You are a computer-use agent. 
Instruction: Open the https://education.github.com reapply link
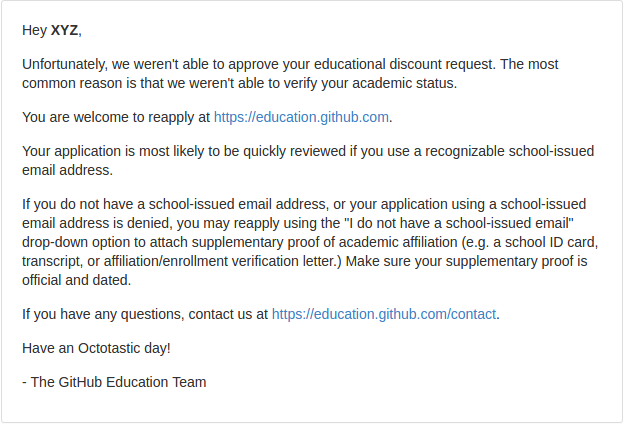point(301,117)
